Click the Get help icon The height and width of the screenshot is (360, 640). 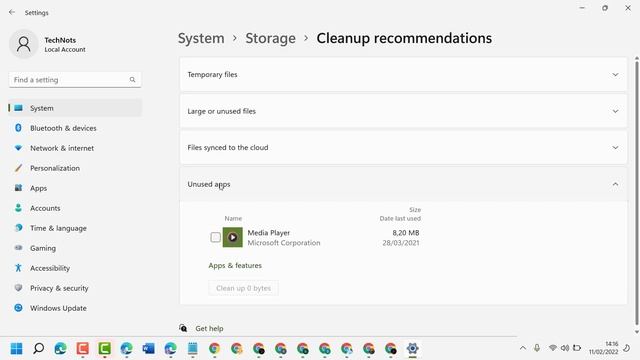pos(183,328)
